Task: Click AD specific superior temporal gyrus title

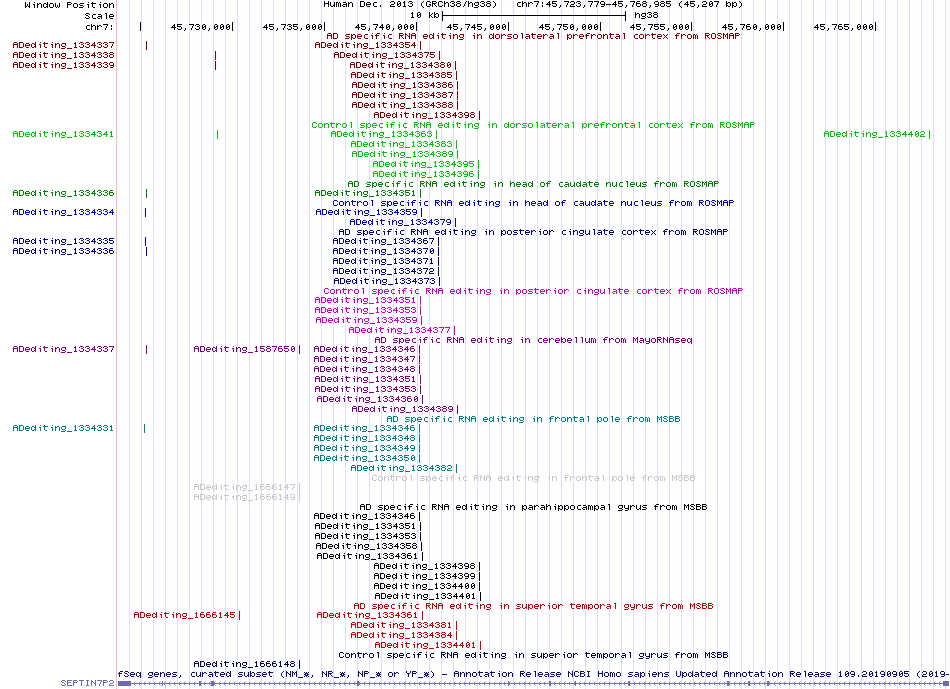Action: point(533,606)
